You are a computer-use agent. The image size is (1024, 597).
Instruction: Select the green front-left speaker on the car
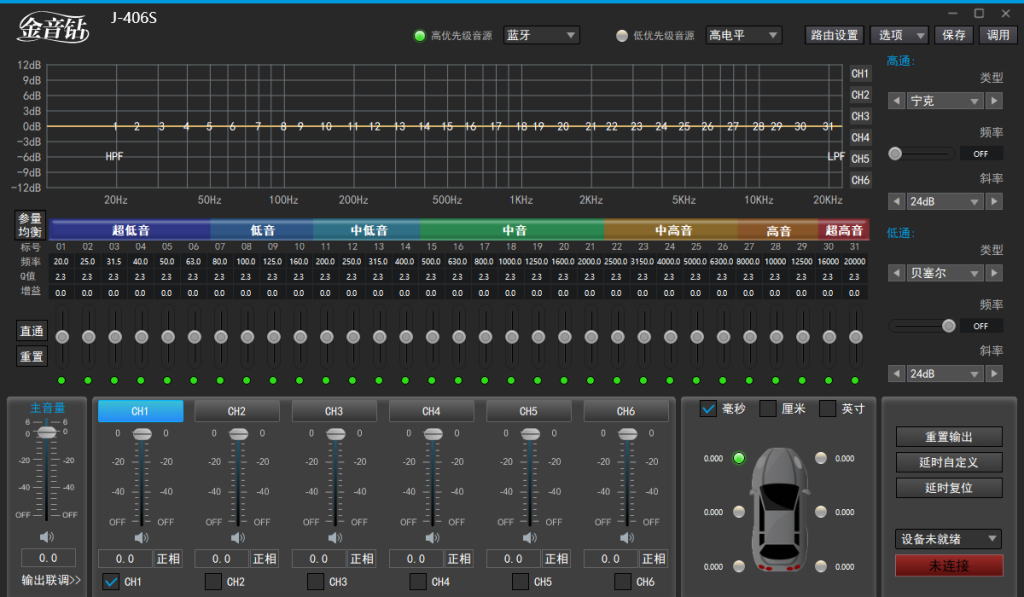click(x=739, y=458)
